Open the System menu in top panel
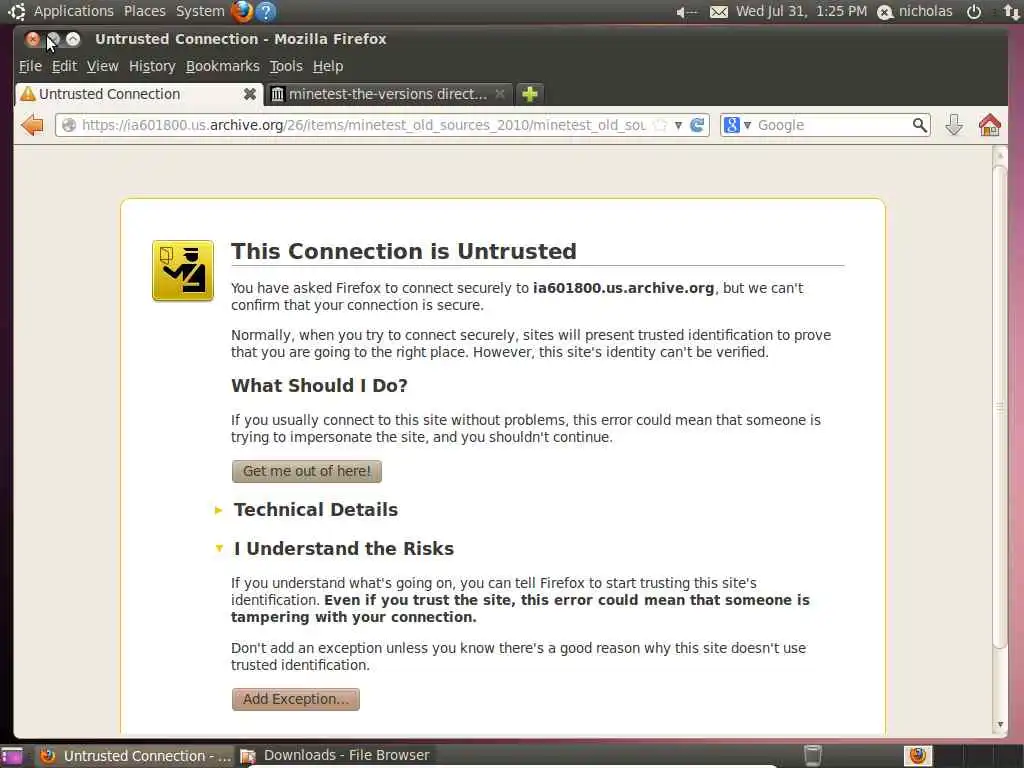1024x768 pixels. [200, 11]
